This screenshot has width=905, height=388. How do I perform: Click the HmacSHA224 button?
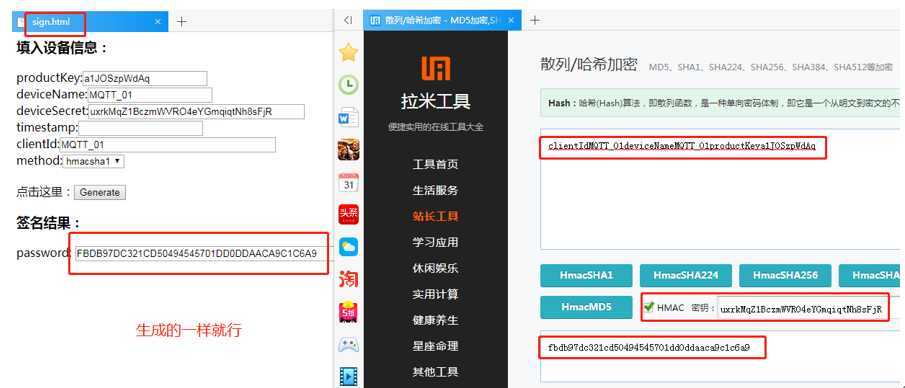[686, 275]
